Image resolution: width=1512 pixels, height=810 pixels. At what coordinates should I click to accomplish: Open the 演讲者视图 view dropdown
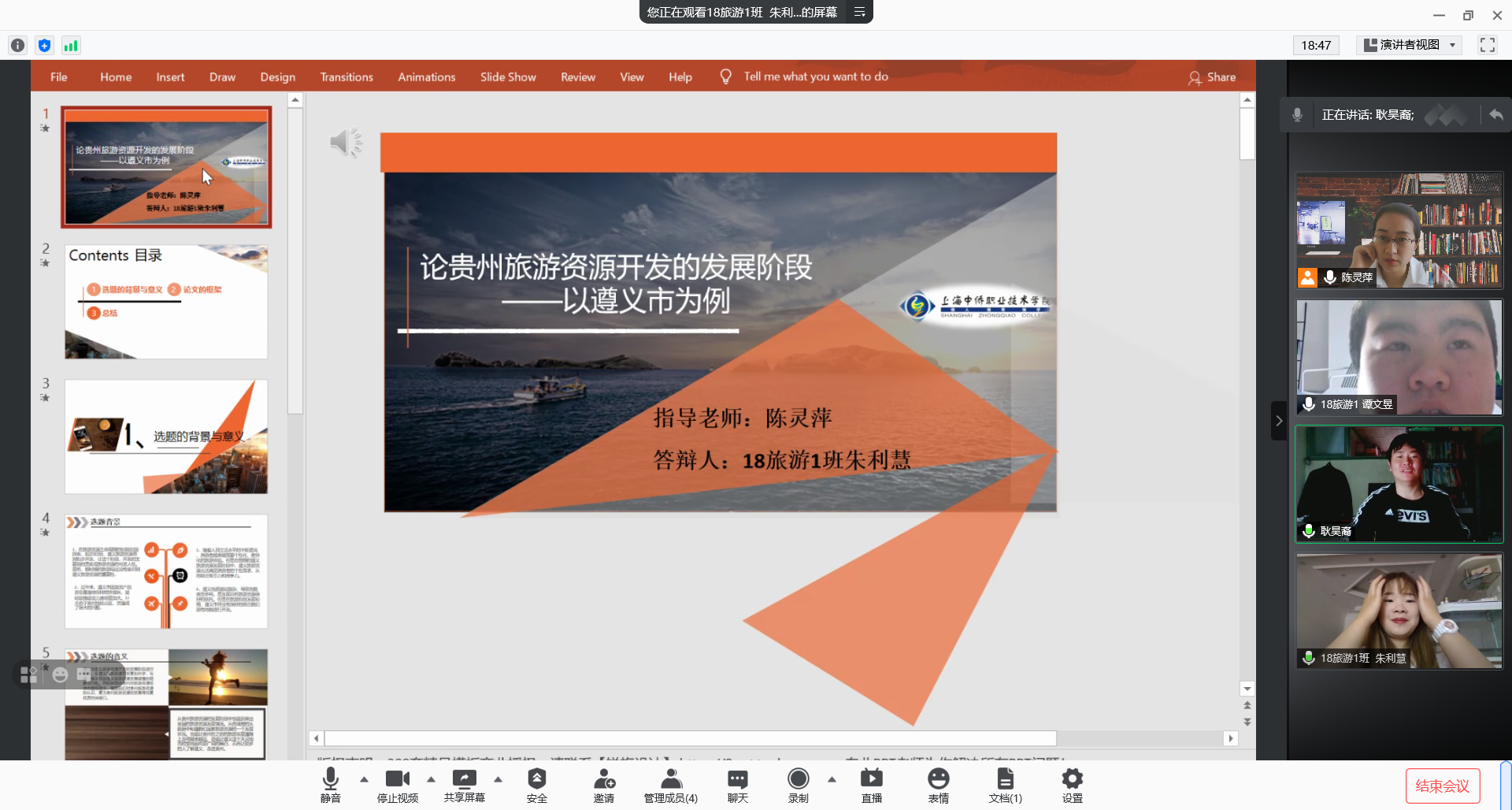[x=1410, y=45]
